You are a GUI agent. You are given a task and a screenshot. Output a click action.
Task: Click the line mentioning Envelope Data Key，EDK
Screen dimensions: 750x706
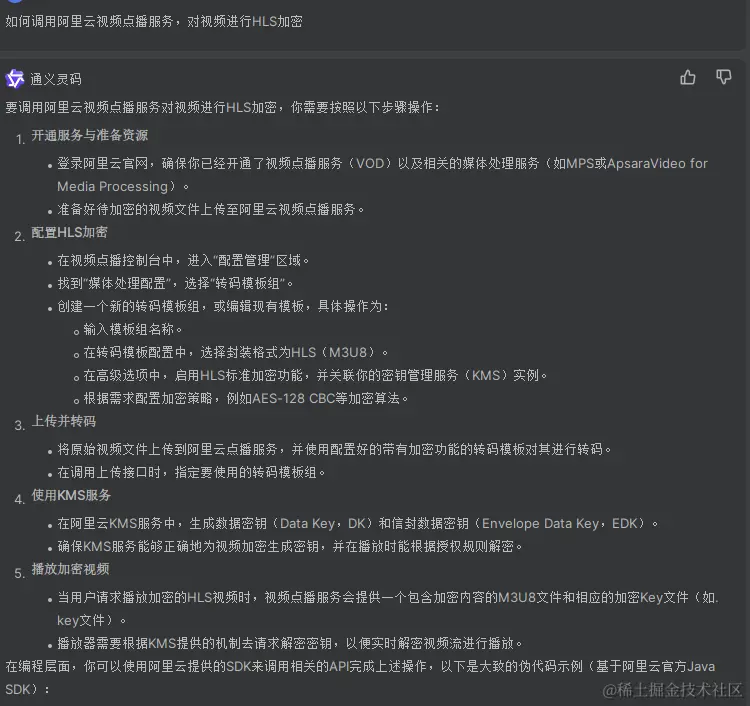click(358, 524)
